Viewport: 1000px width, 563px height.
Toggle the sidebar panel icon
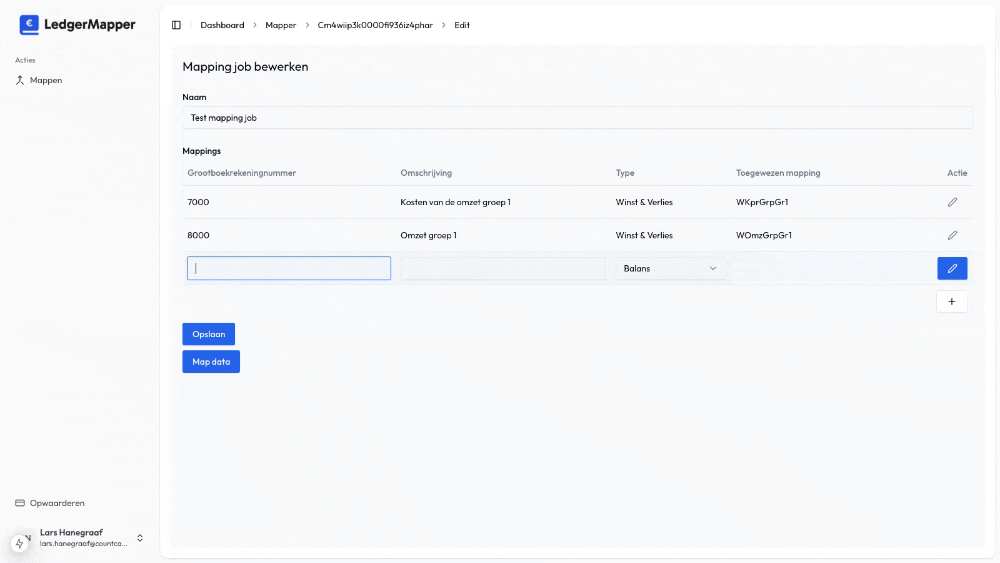[176, 25]
